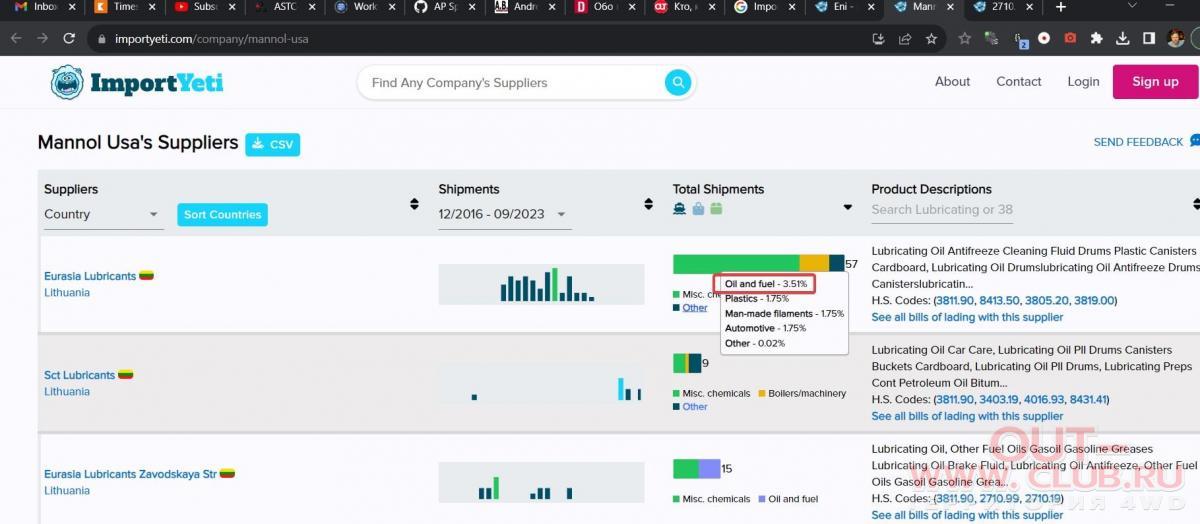Viewport: 1200px width, 524px height.
Task: Click 'Man-made filaments - 1.75%' tooltip entry
Action: [x=784, y=314]
